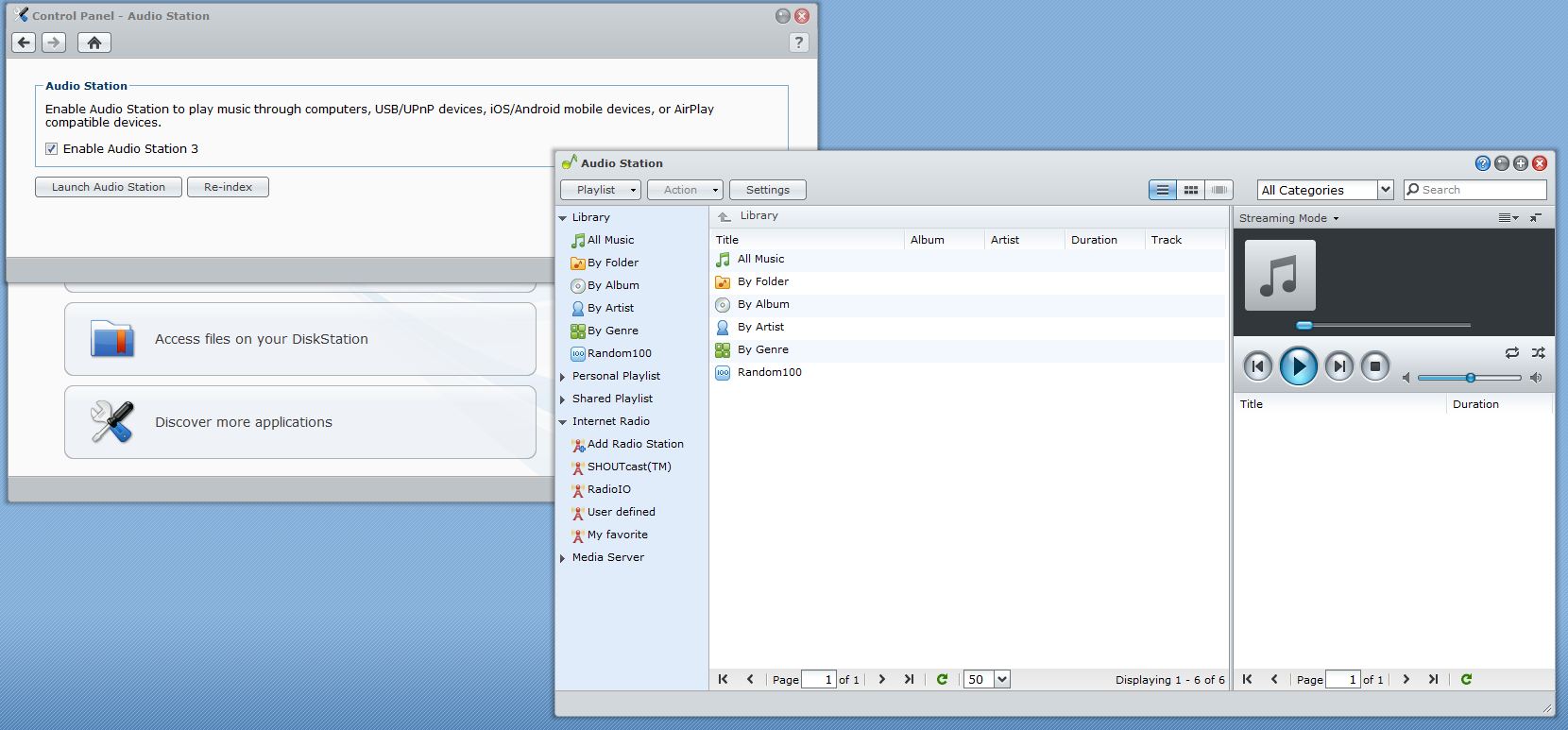The width and height of the screenshot is (1568, 730).
Task: Adjust the volume slider handle
Action: click(1471, 378)
